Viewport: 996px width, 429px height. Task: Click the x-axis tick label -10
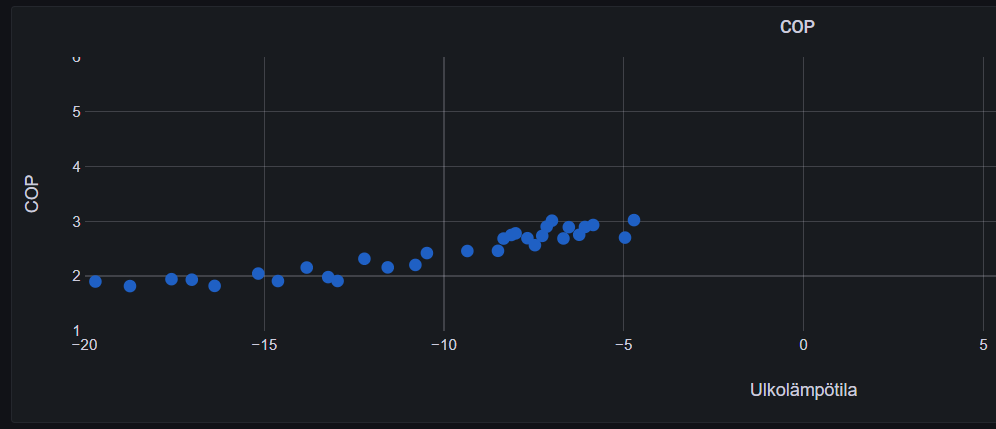(x=443, y=345)
